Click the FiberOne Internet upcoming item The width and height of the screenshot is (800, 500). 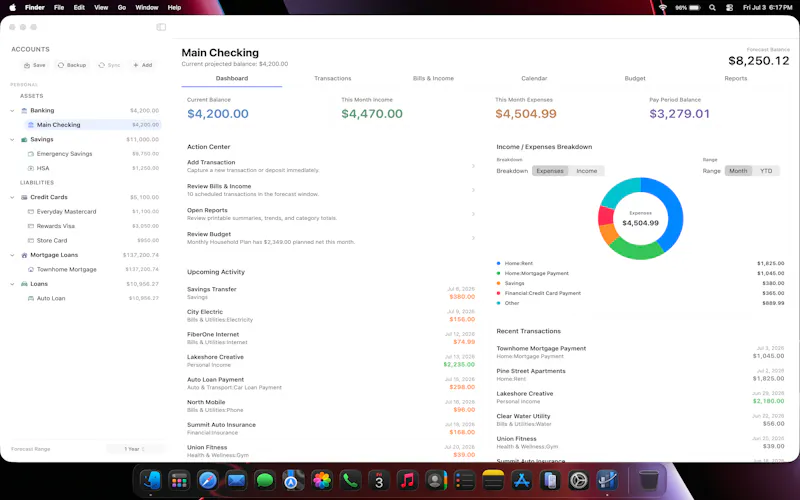tap(331, 338)
